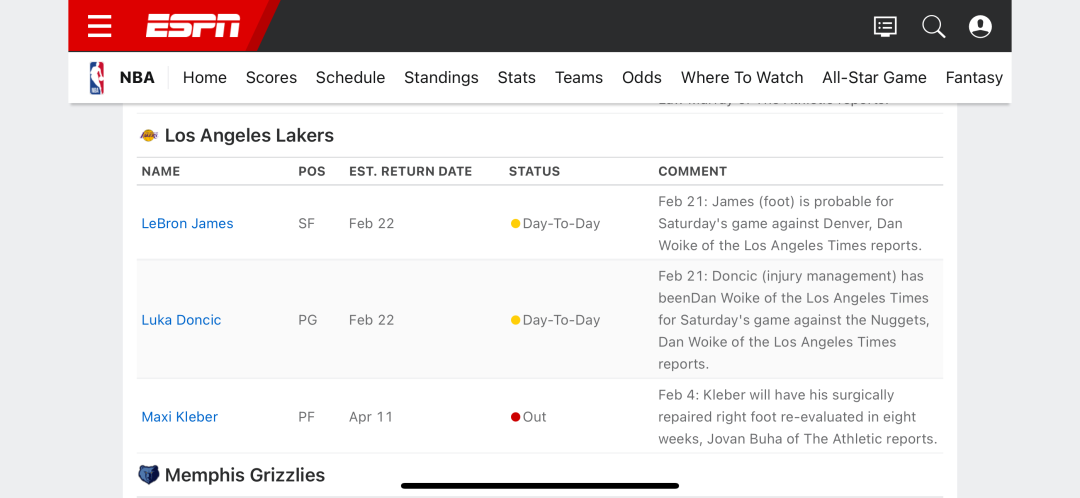The width and height of the screenshot is (1080, 498).
Task: Open the Schedule tab
Action: (x=351, y=78)
